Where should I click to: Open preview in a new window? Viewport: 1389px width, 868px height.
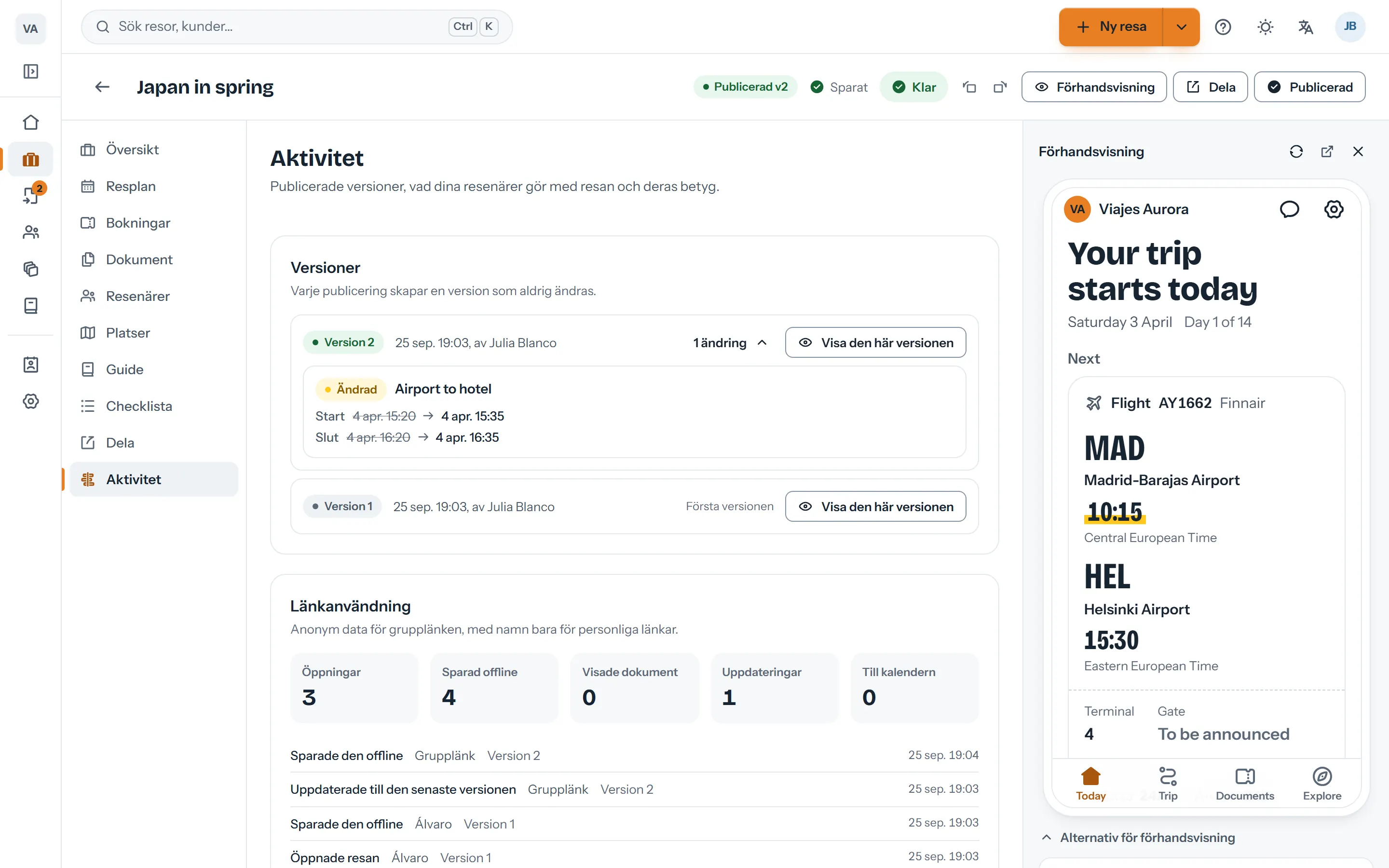[1327, 151]
